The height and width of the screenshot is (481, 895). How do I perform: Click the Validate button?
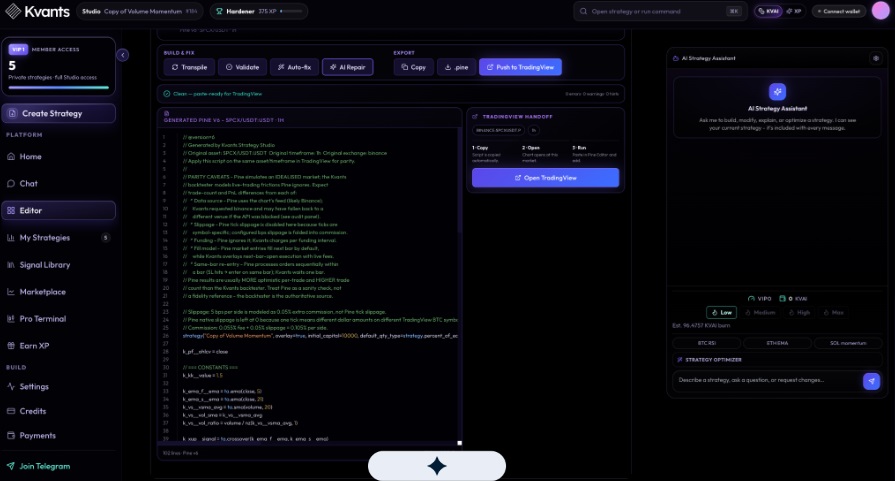[243, 67]
